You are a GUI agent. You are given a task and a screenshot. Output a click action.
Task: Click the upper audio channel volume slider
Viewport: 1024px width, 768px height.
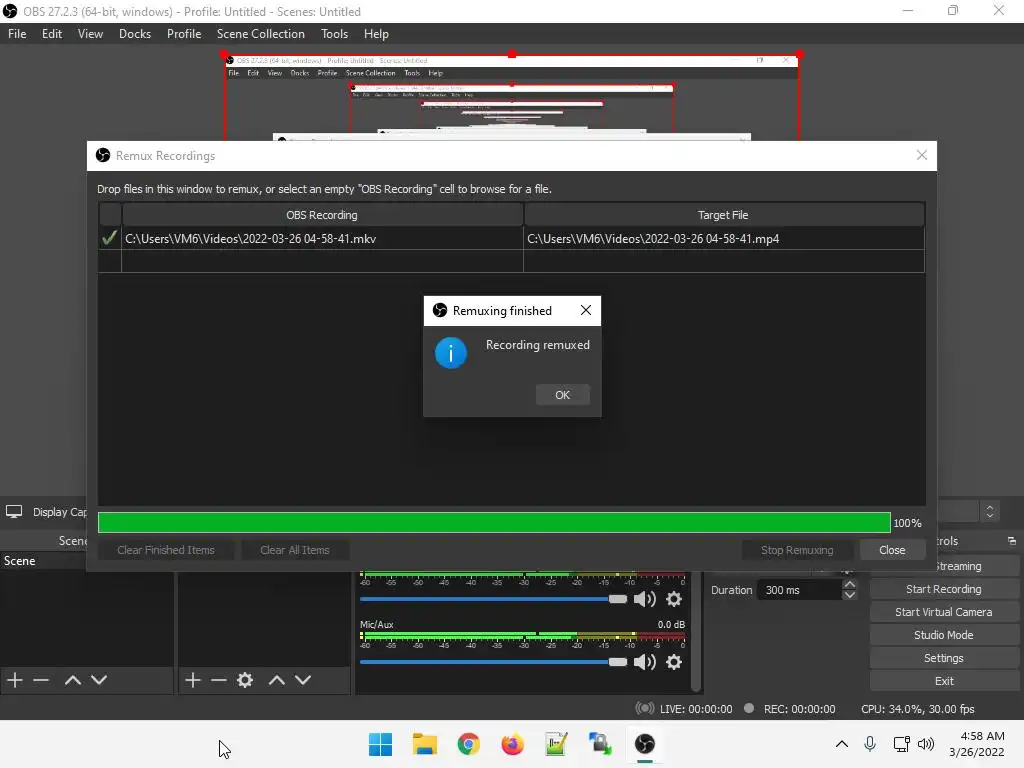(x=493, y=599)
